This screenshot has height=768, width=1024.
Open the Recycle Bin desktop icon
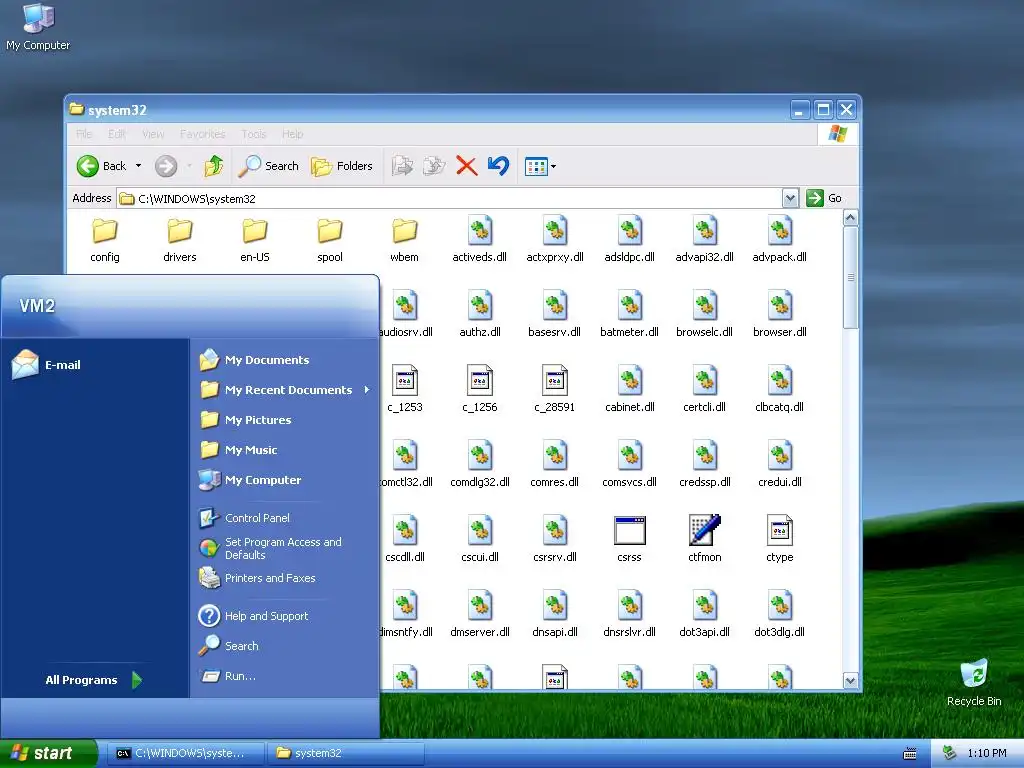click(x=974, y=682)
